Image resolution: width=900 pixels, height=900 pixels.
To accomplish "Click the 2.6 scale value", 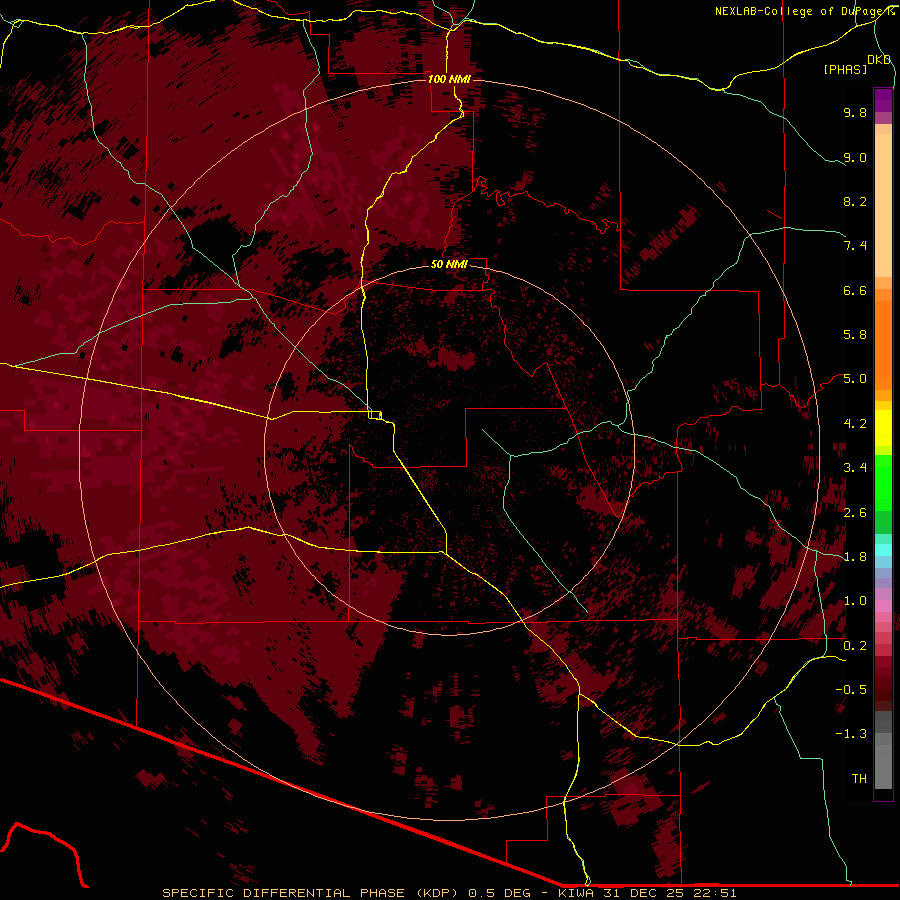I will [855, 513].
